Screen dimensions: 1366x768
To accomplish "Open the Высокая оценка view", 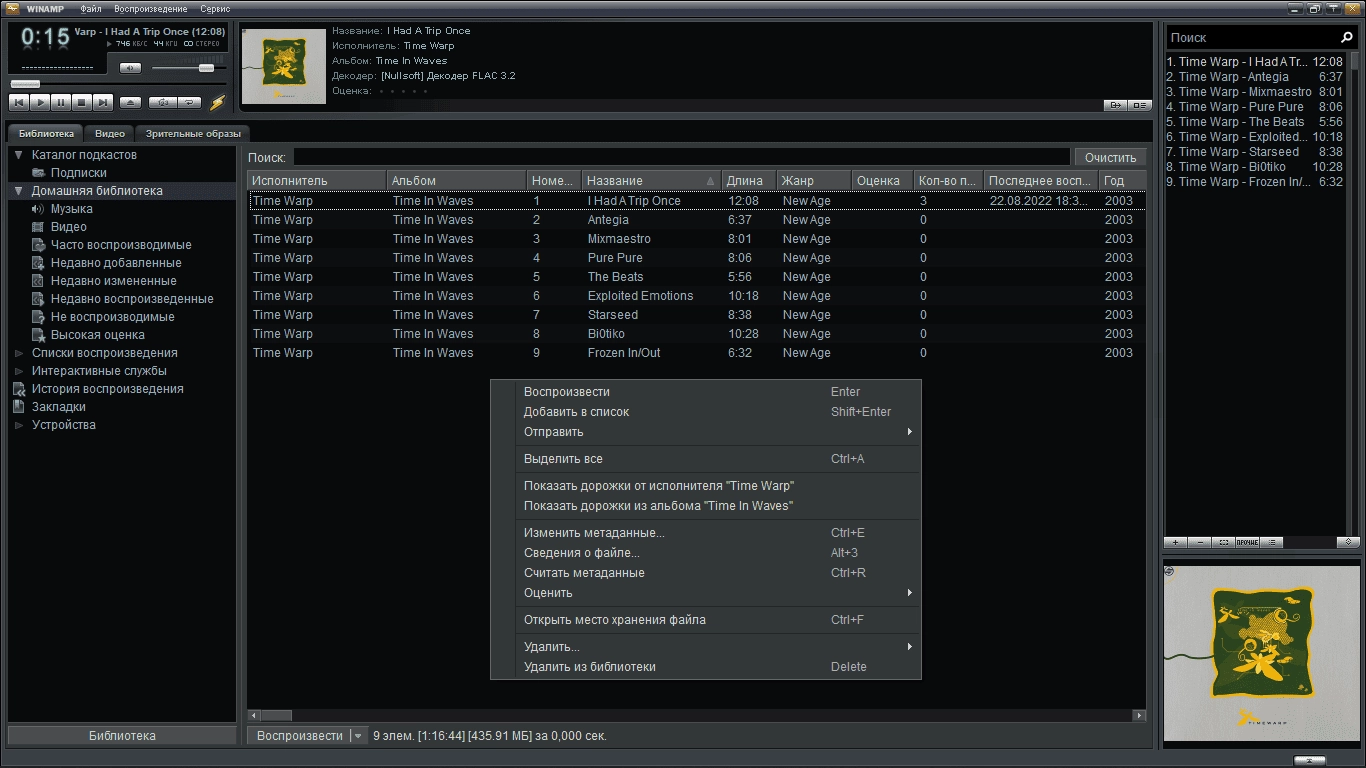I will click(x=97, y=335).
